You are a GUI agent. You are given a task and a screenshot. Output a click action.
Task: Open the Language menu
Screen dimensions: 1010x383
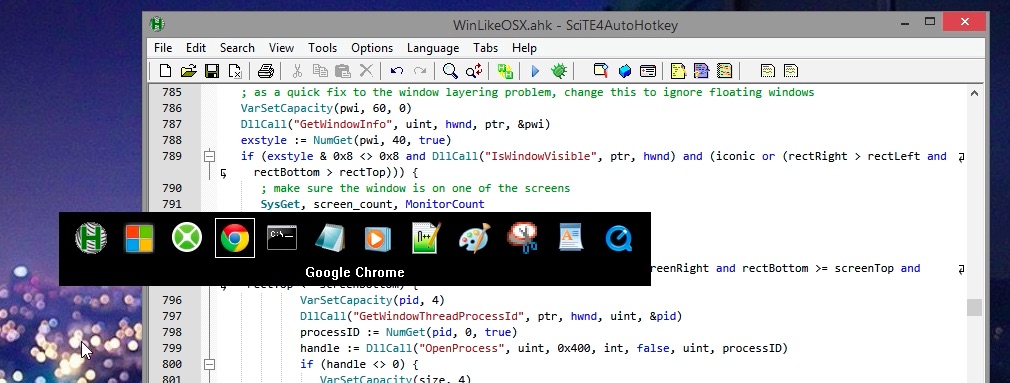(x=433, y=48)
